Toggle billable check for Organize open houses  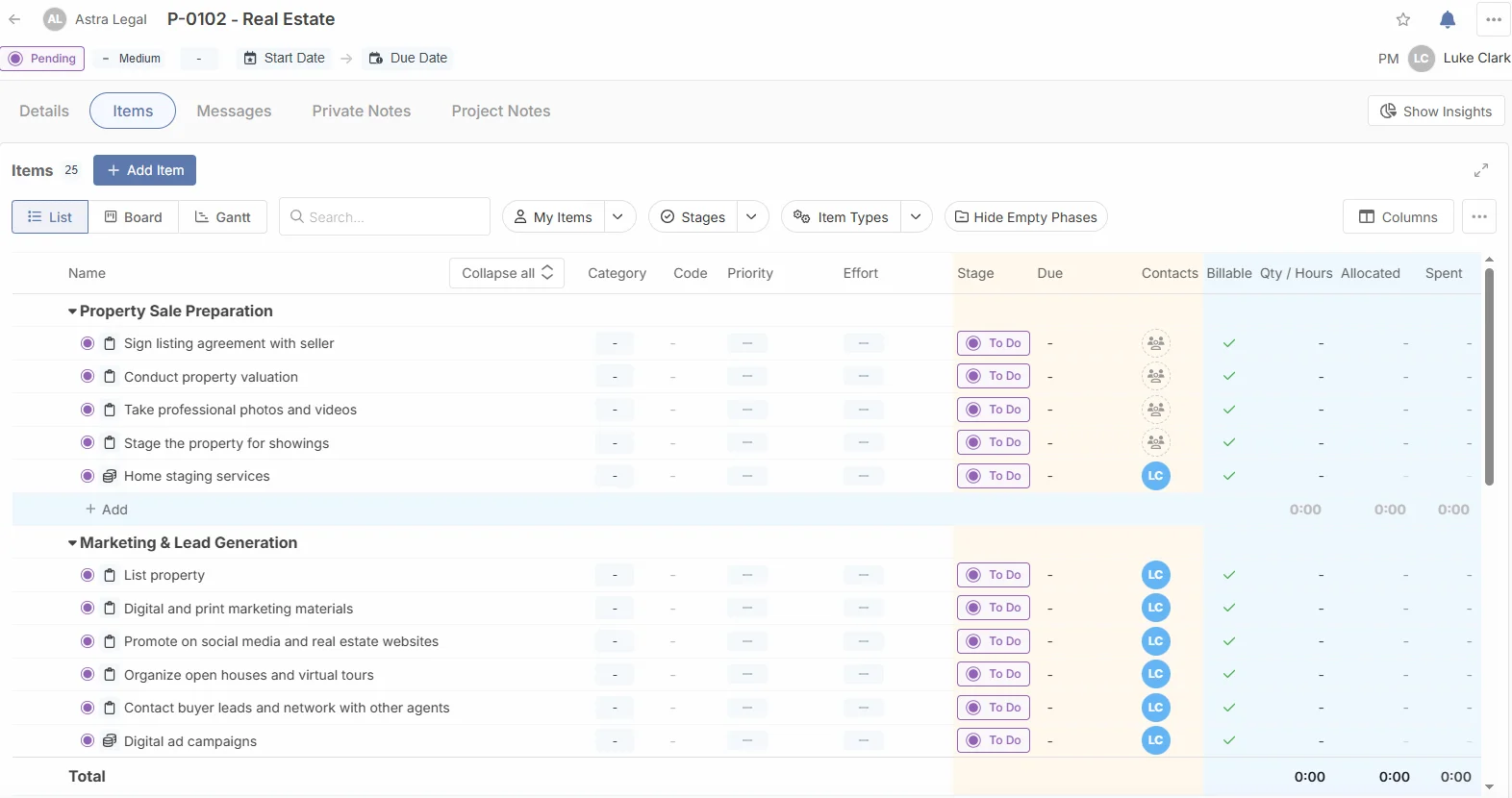(x=1229, y=674)
